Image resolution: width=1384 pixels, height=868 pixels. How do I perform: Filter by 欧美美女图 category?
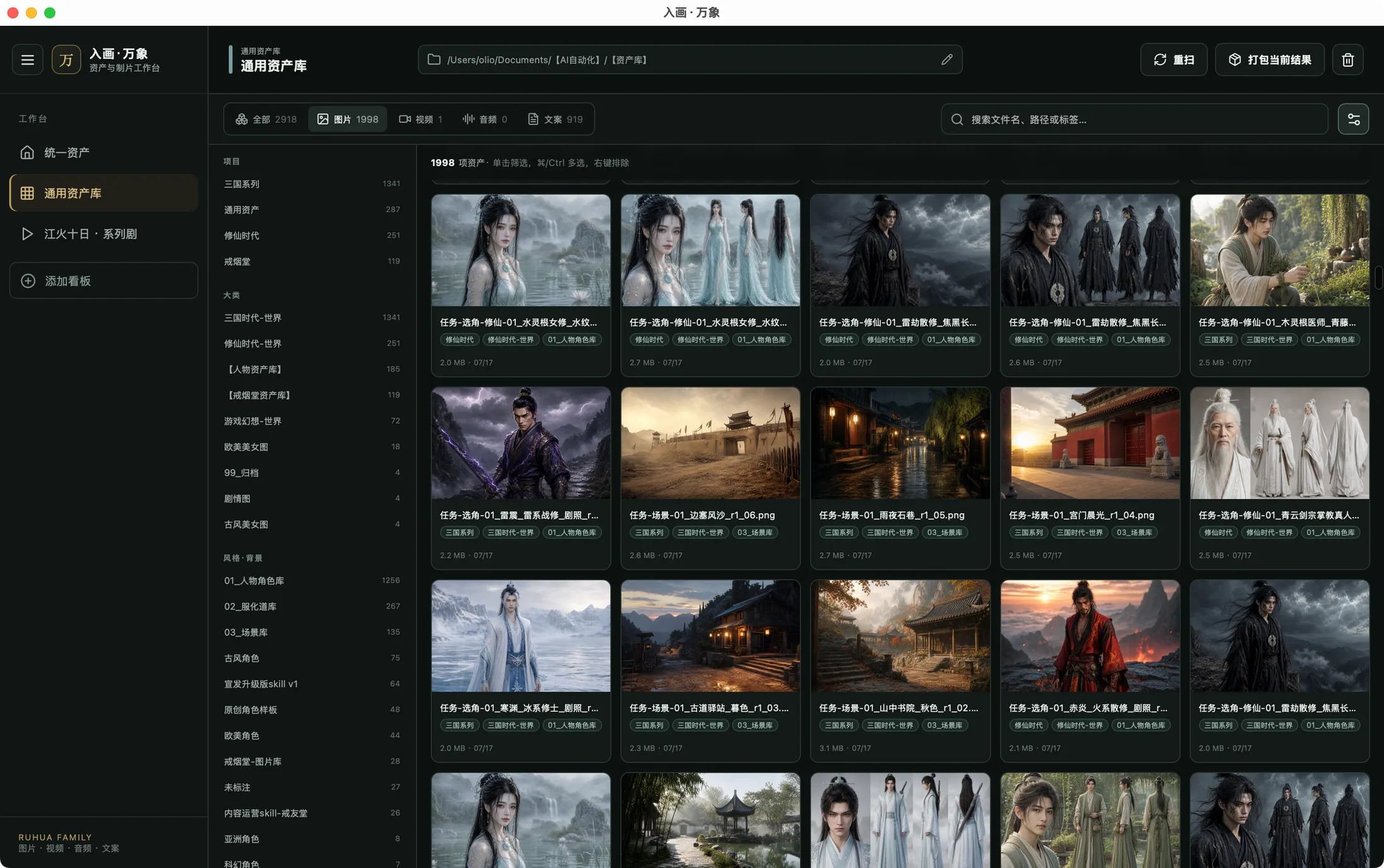(312, 447)
